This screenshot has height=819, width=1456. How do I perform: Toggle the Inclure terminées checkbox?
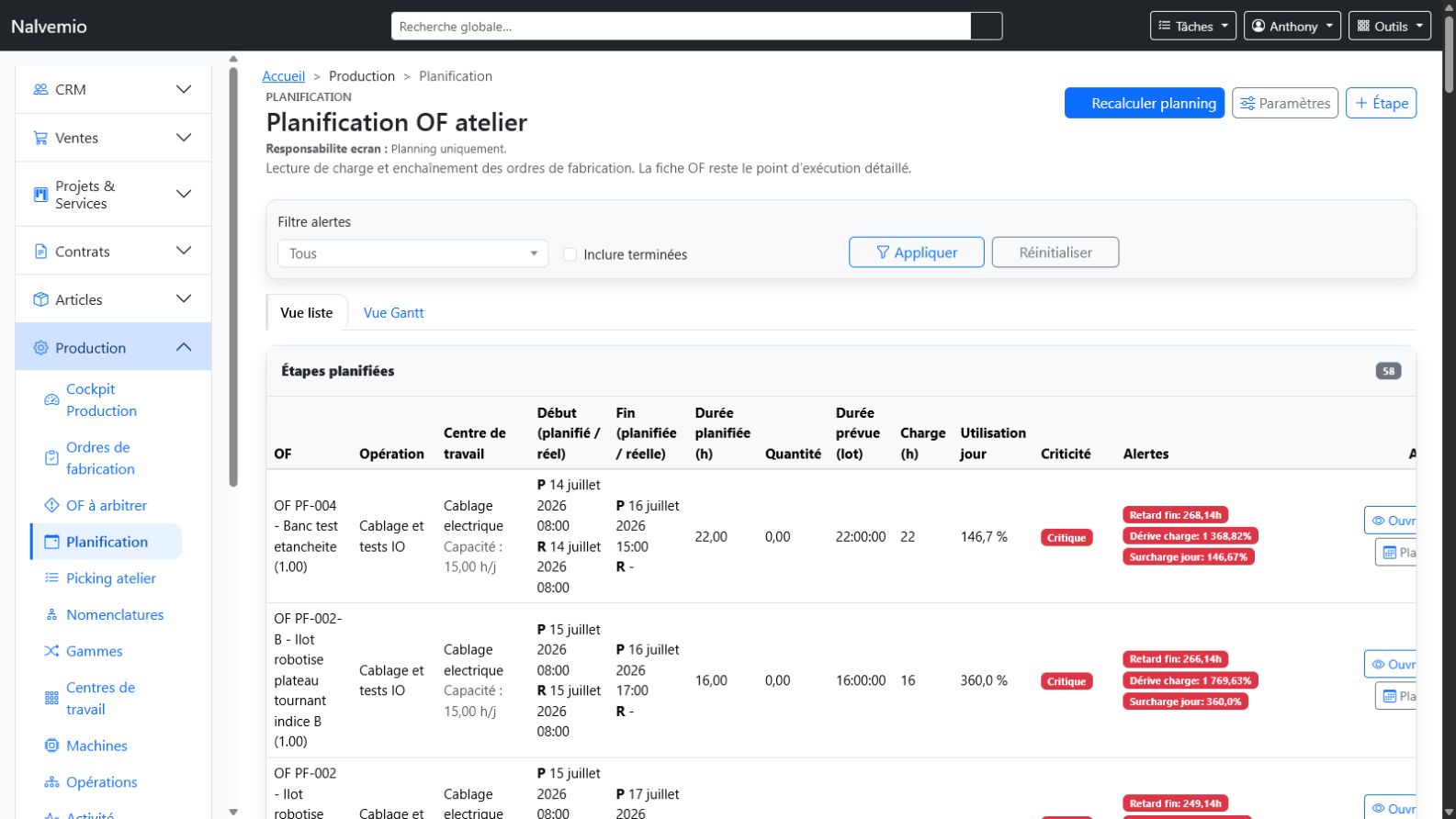(x=570, y=254)
